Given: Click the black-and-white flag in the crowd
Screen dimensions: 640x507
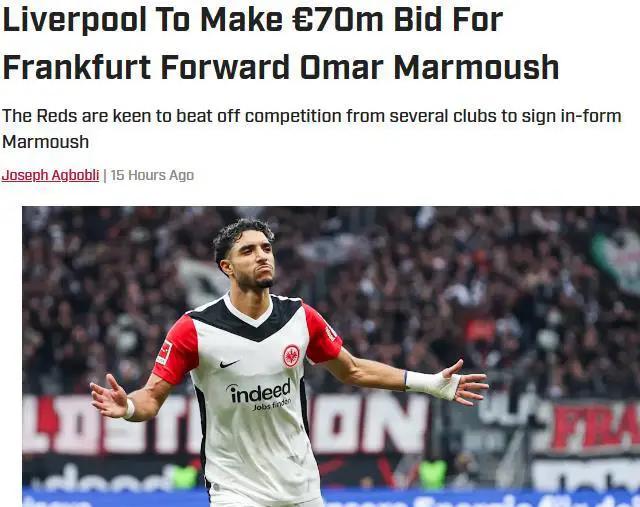Looking at the screenshot, I should click(200, 282).
